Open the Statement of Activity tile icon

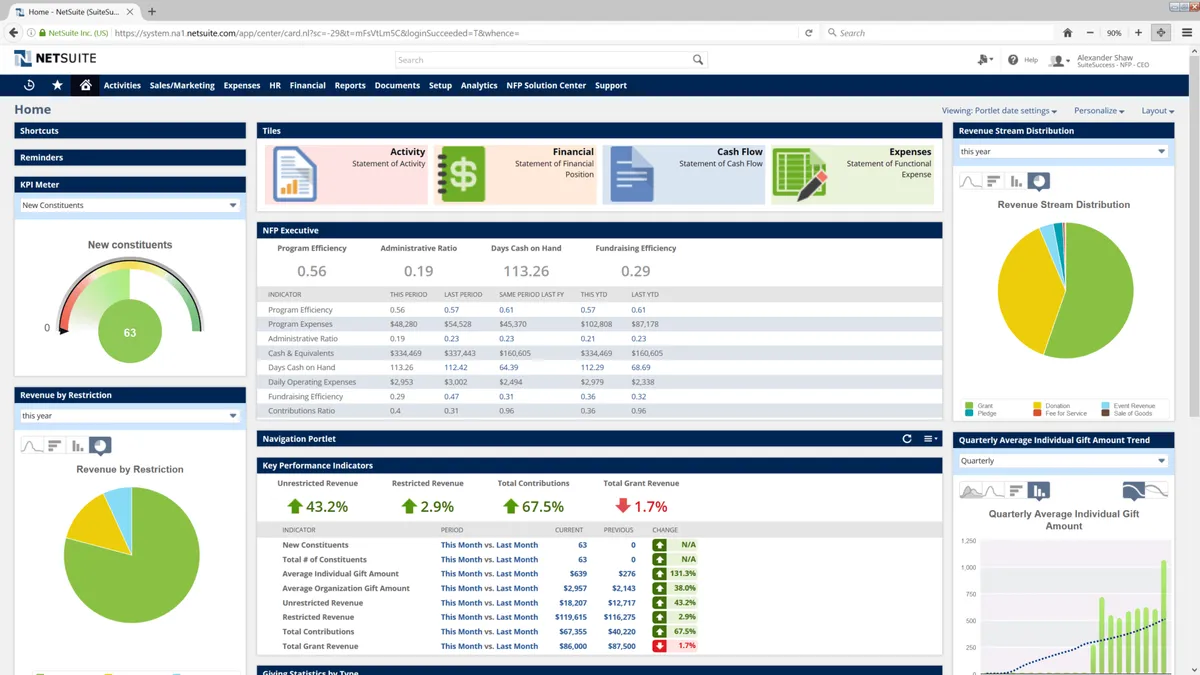[x=294, y=175]
